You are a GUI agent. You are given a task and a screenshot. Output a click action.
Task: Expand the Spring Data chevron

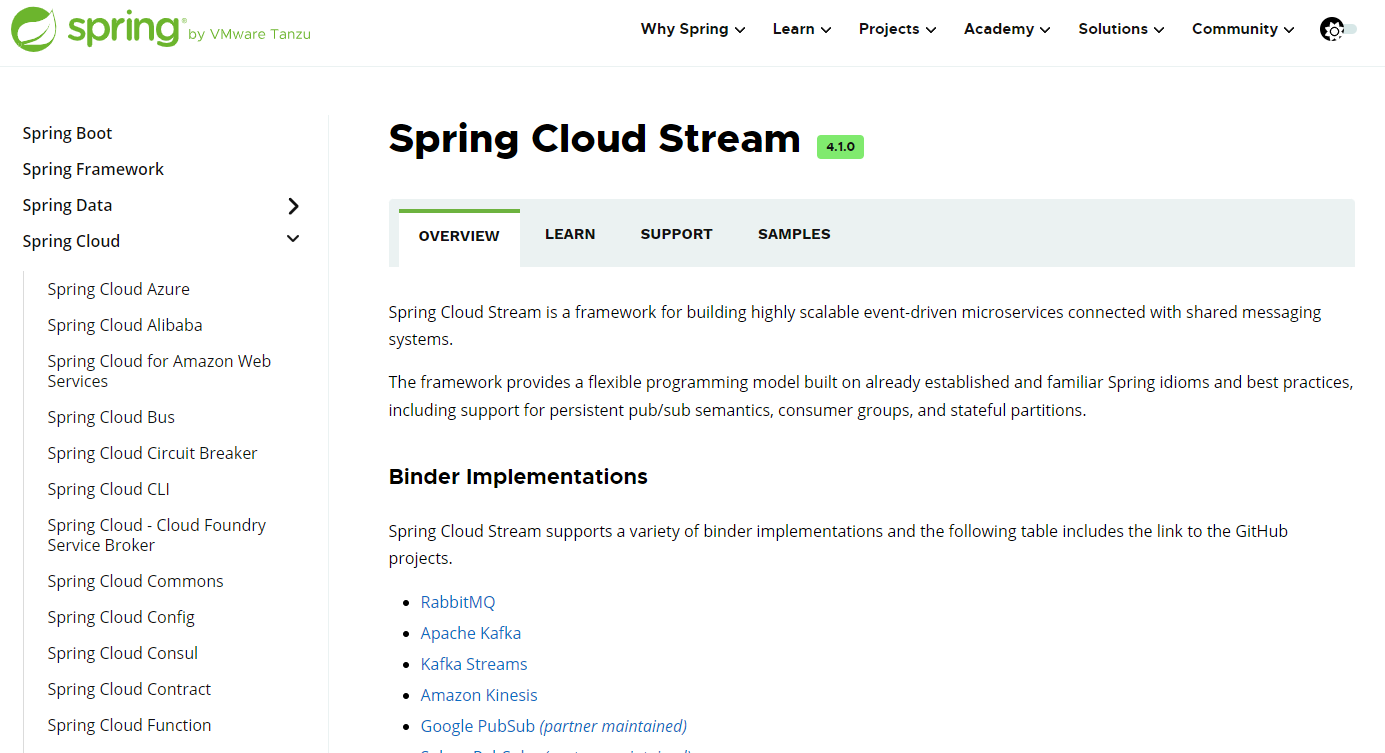click(x=293, y=206)
